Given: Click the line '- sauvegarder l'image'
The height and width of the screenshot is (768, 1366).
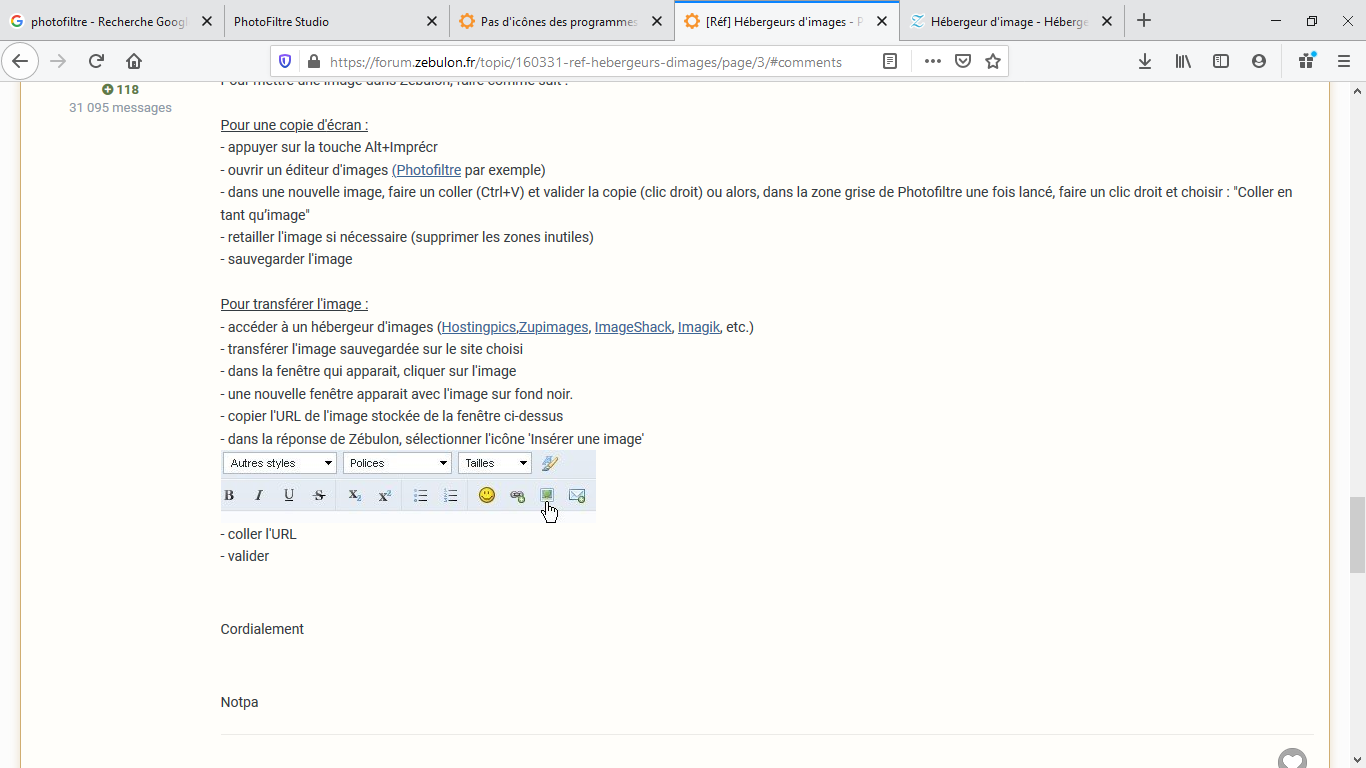Looking at the screenshot, I should (x=287, y=259).
